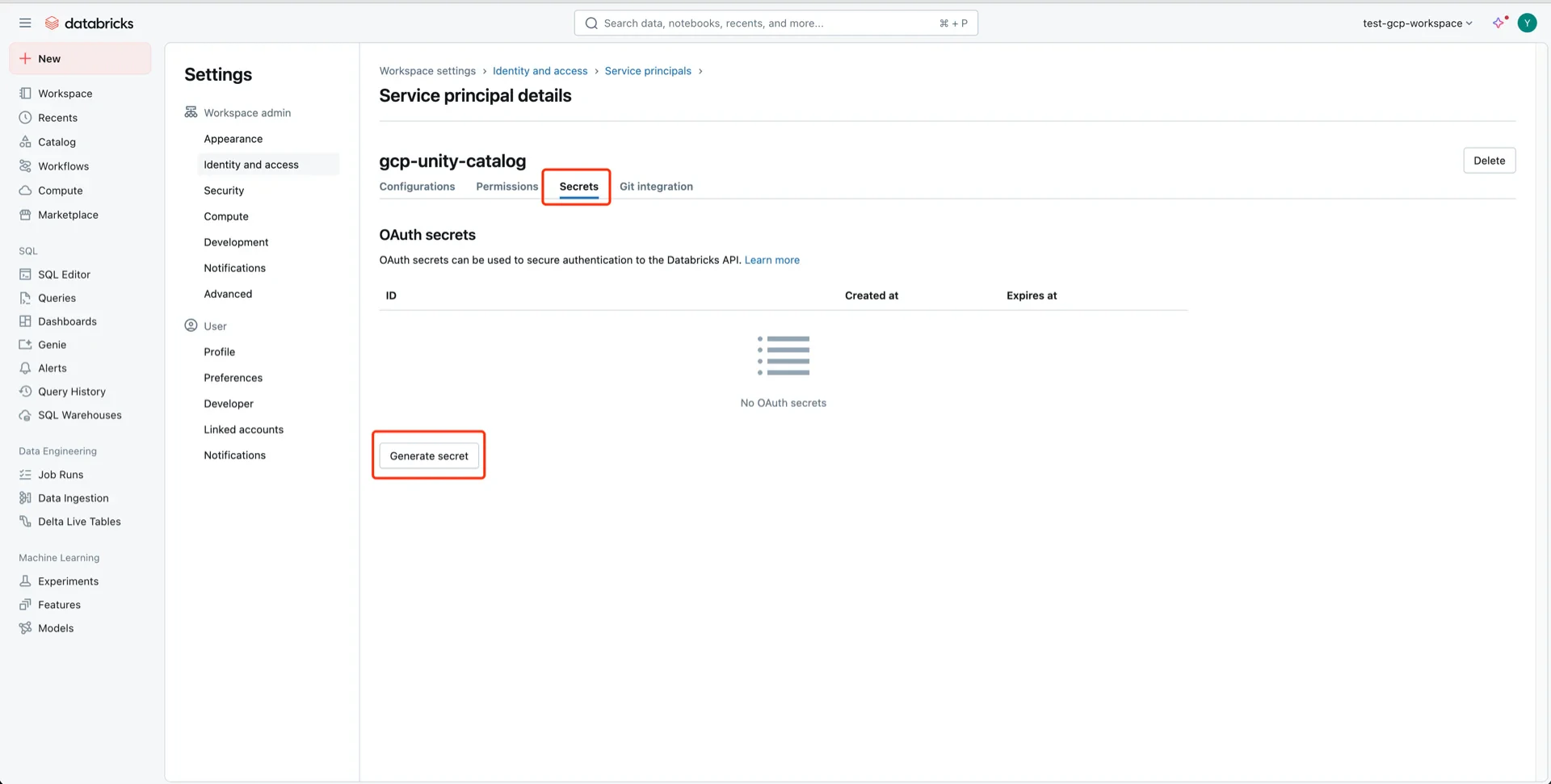The image size is (1551, 784).
Task: Open the Dashboards icon
Action: tap(25, 321)
